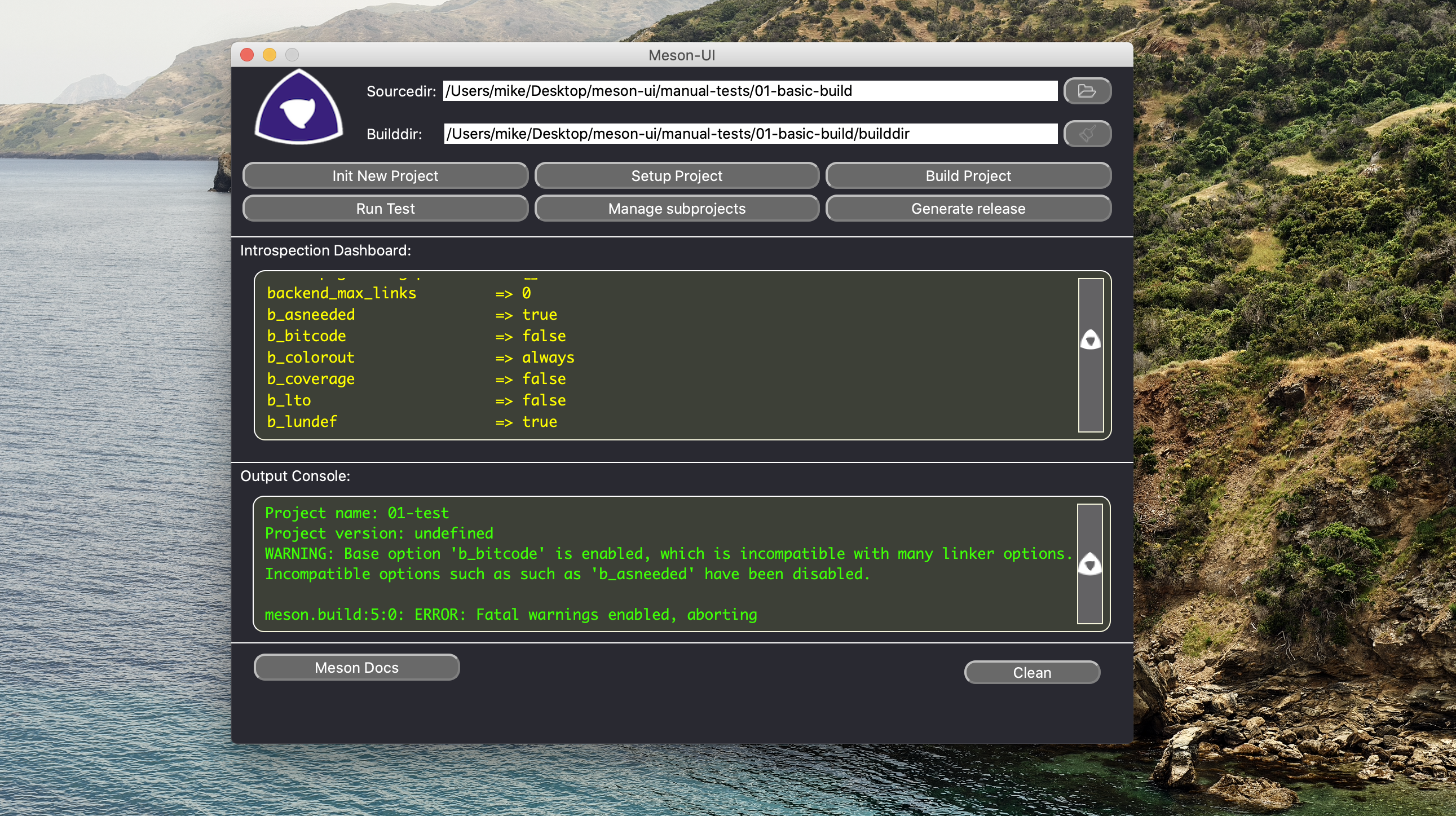Screen dimensions: 1456x816
Task: Click the gray zoom window button
Action: coord(292,55)
